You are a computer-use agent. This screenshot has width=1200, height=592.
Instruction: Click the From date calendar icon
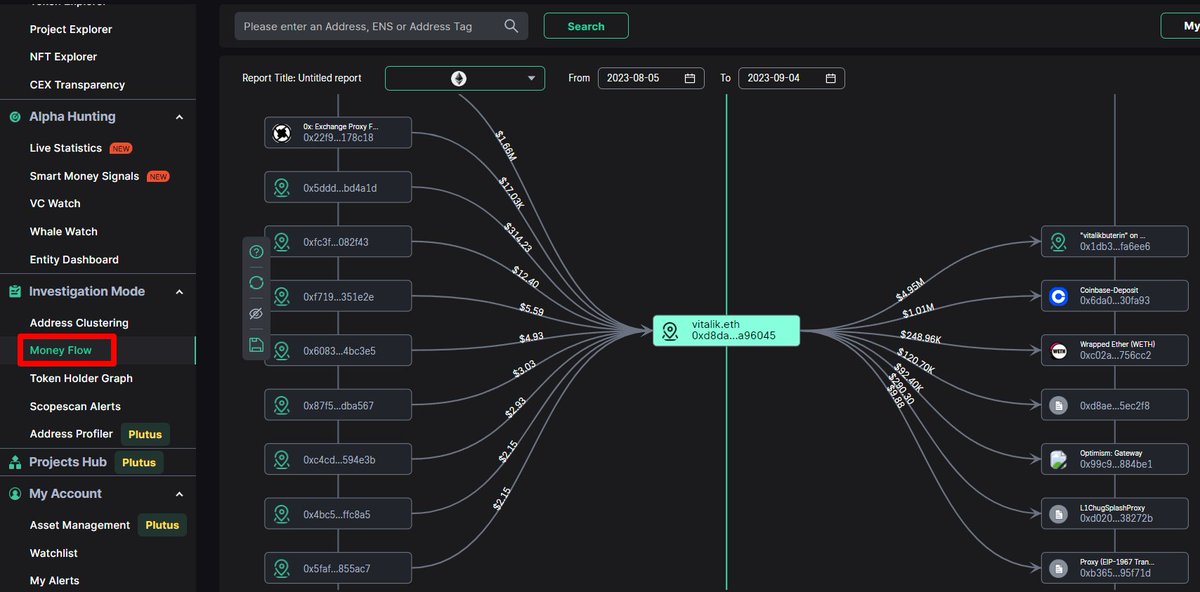coord(690,78)
